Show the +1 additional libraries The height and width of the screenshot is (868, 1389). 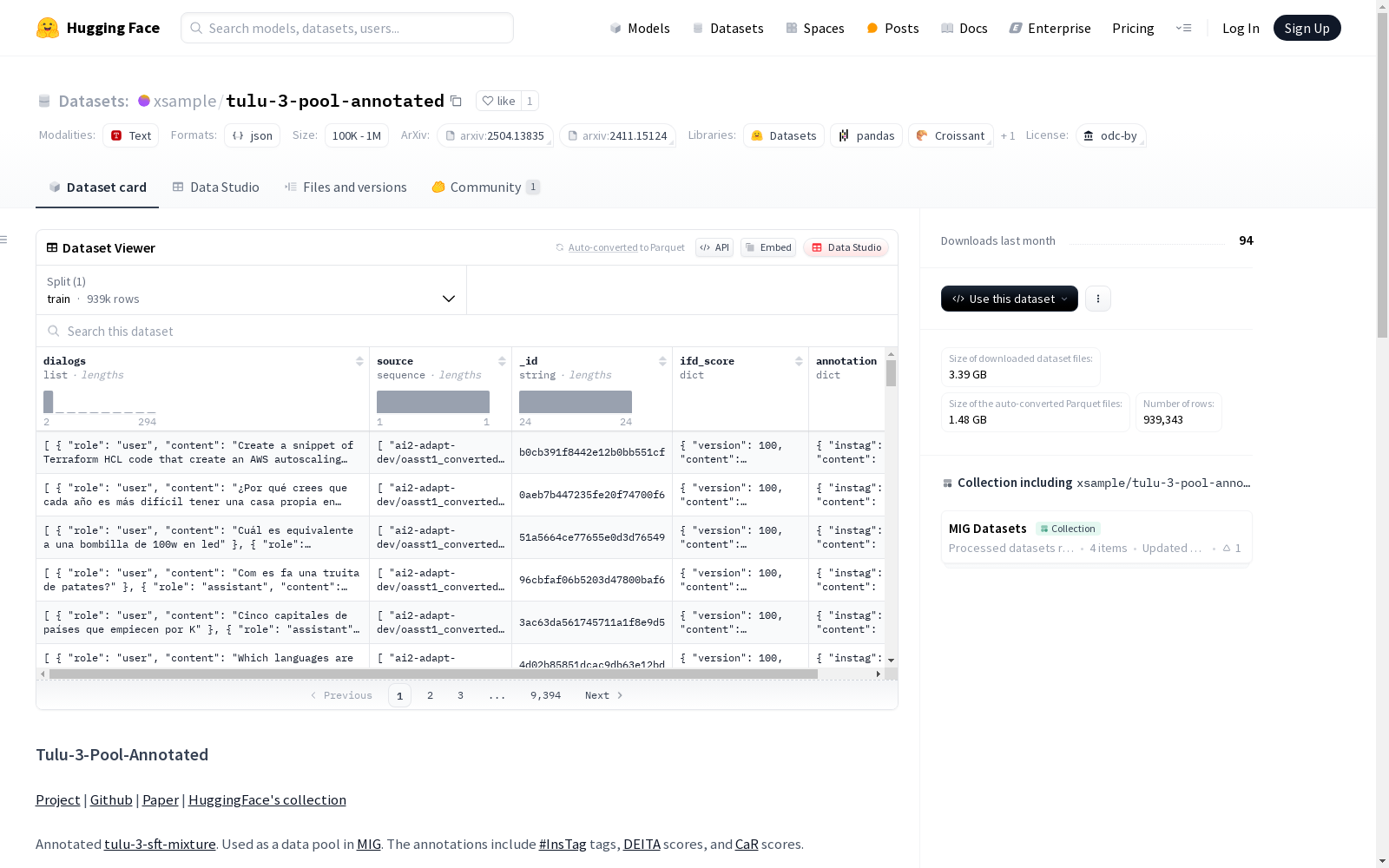[x=1008, y=135]
